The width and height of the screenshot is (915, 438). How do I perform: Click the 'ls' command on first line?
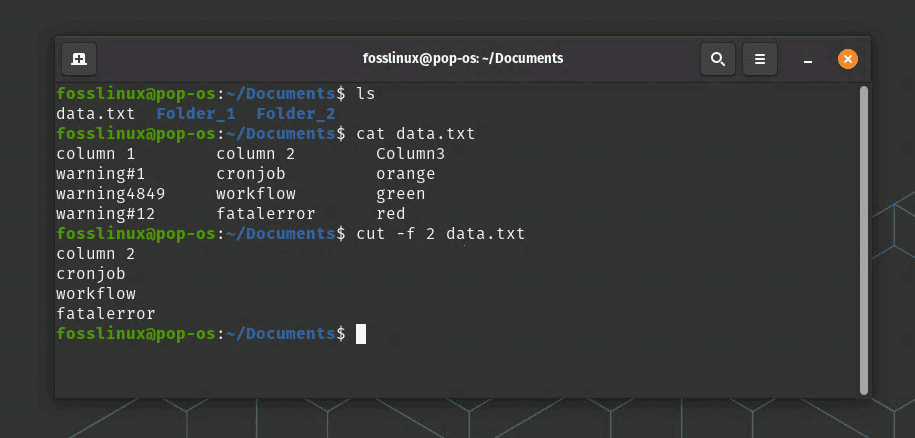[x=366, y=94]
